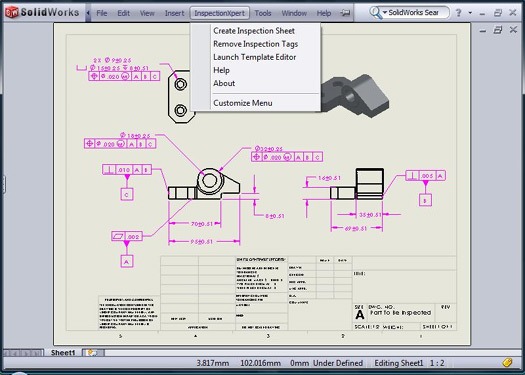The height and width of the screenshot is (375, 525).
Task: Open the Help menu in menu bar
Action: (x=324, y=13)
